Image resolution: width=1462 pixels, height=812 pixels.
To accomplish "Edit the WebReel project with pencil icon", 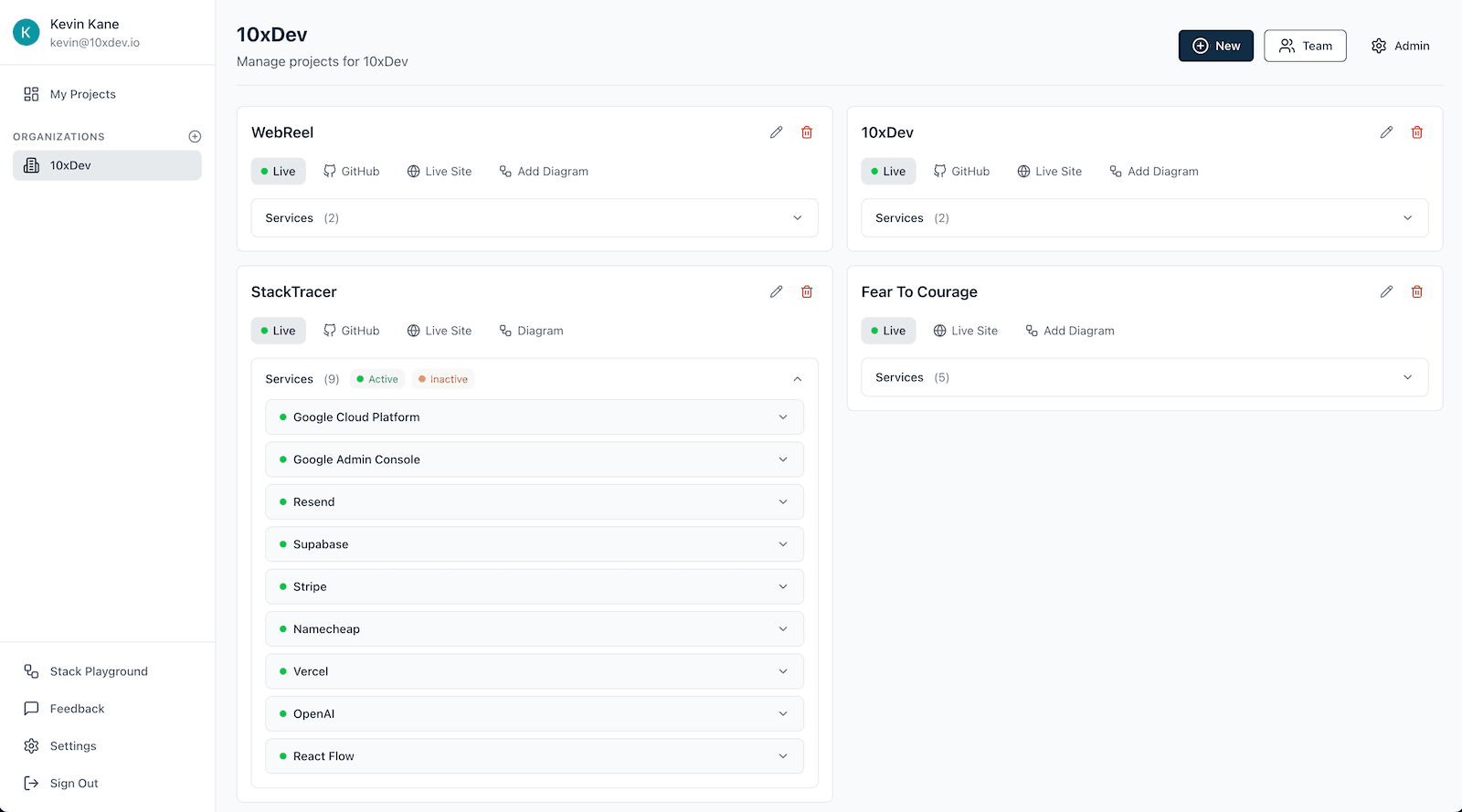I will [776, 132].
